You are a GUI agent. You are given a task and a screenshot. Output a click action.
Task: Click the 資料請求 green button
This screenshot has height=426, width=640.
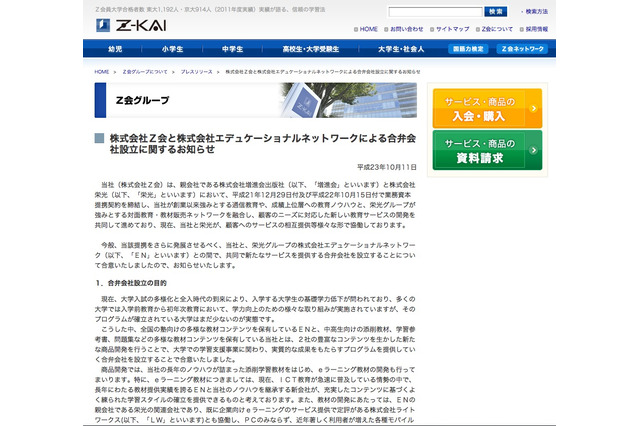[487, 150]
